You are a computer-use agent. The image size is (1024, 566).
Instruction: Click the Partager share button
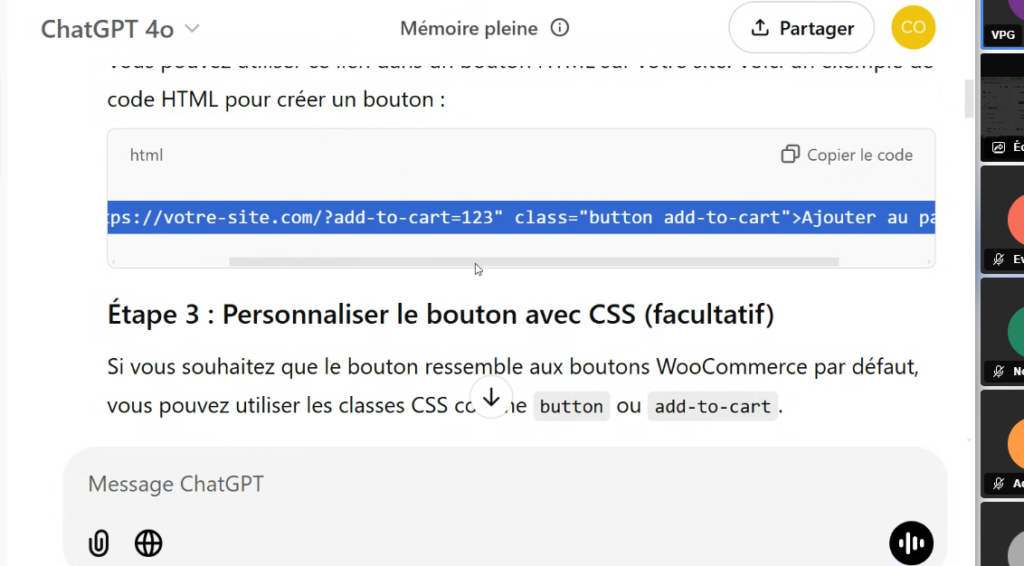click(801, 28)
